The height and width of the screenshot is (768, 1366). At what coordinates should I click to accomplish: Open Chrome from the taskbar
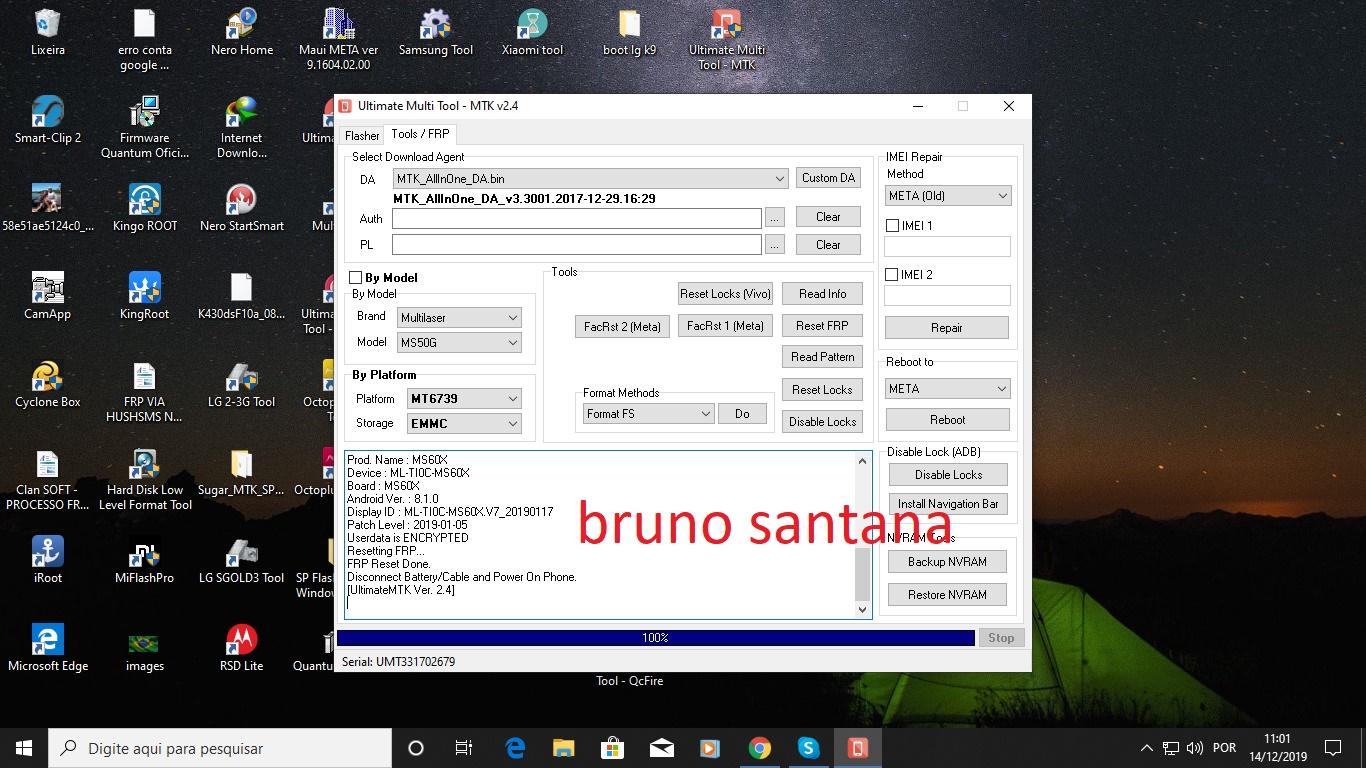point(760,748)
